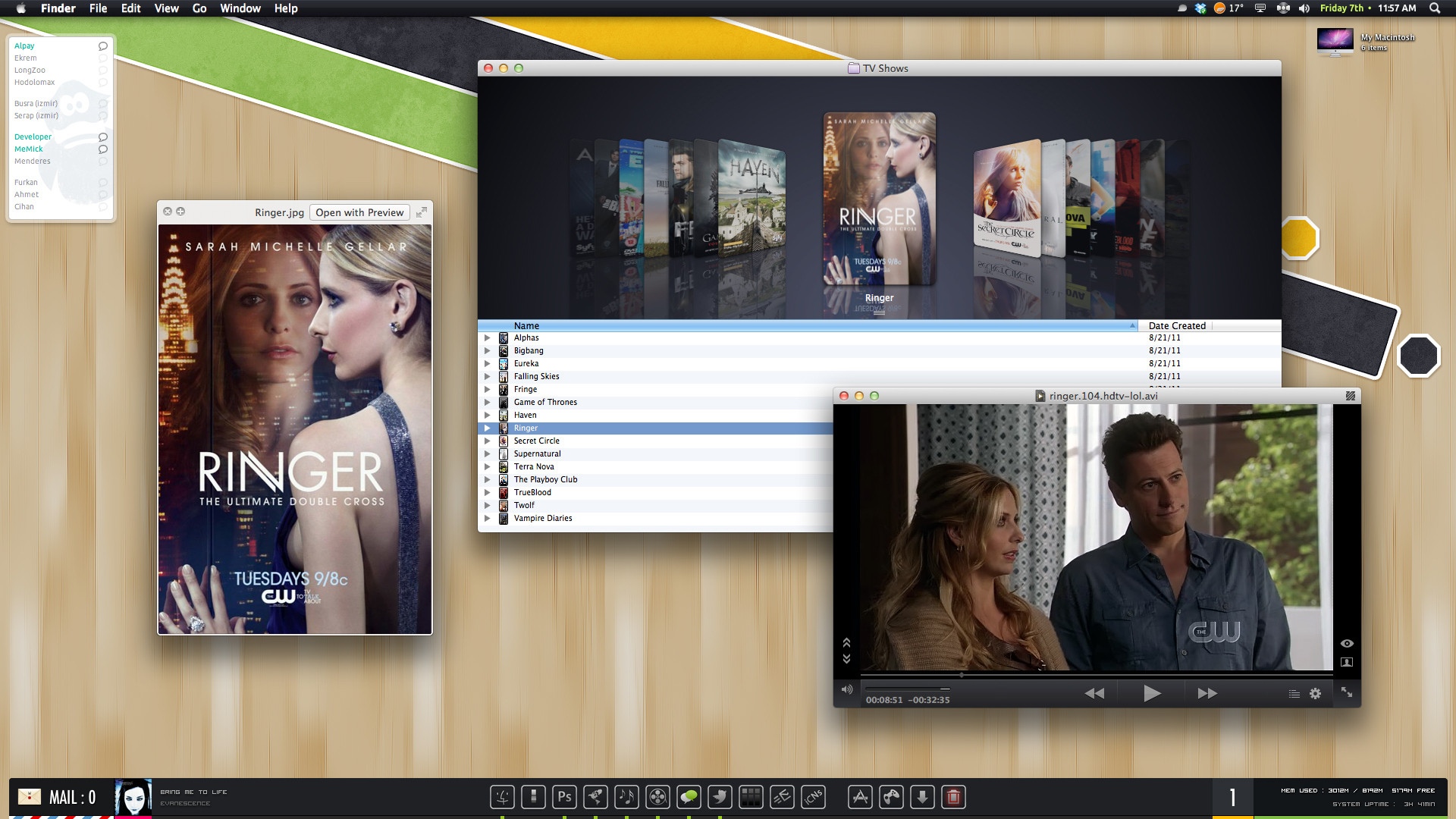
Task: Mute the video player volume
Action: tap(847, 689)
